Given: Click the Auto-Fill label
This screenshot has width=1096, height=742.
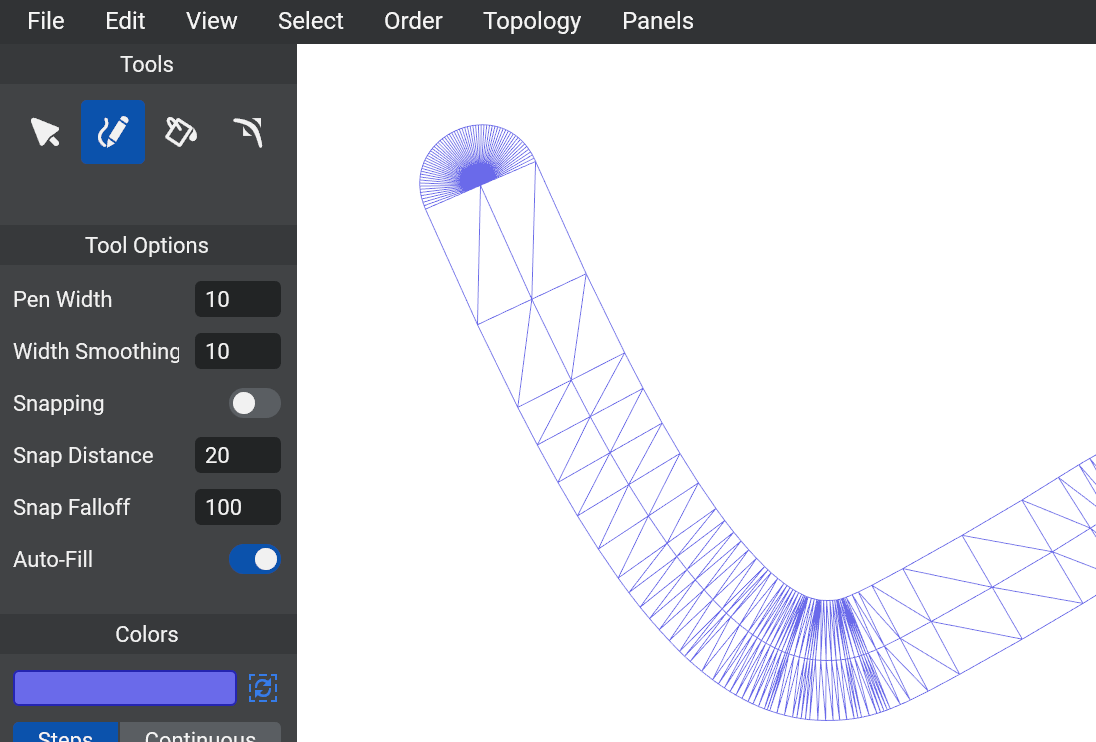Looking at the screenshot, I should pyautogui.click(x=53, y=559).
